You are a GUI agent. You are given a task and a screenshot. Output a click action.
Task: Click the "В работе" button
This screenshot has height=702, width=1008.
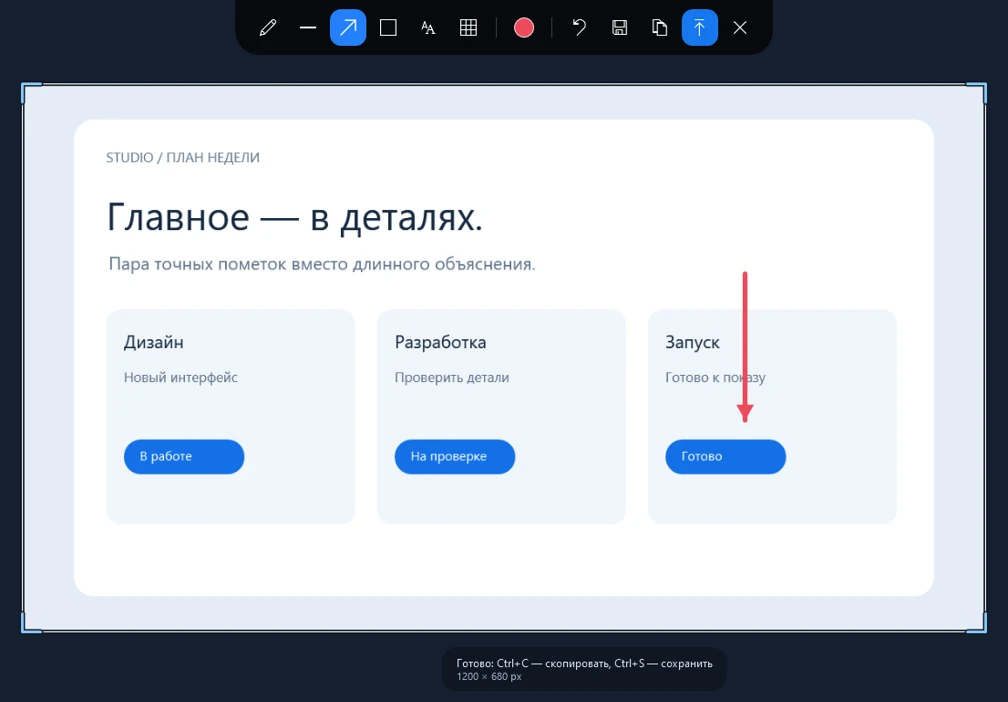coord(184,456)
